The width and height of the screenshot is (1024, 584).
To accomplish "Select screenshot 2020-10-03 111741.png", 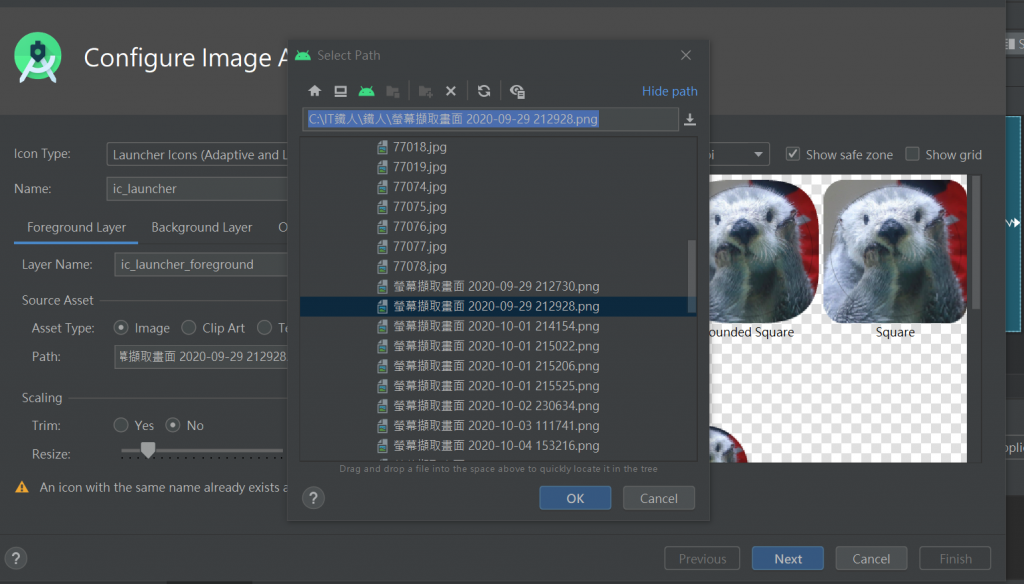I will click(x=496, y=426).
